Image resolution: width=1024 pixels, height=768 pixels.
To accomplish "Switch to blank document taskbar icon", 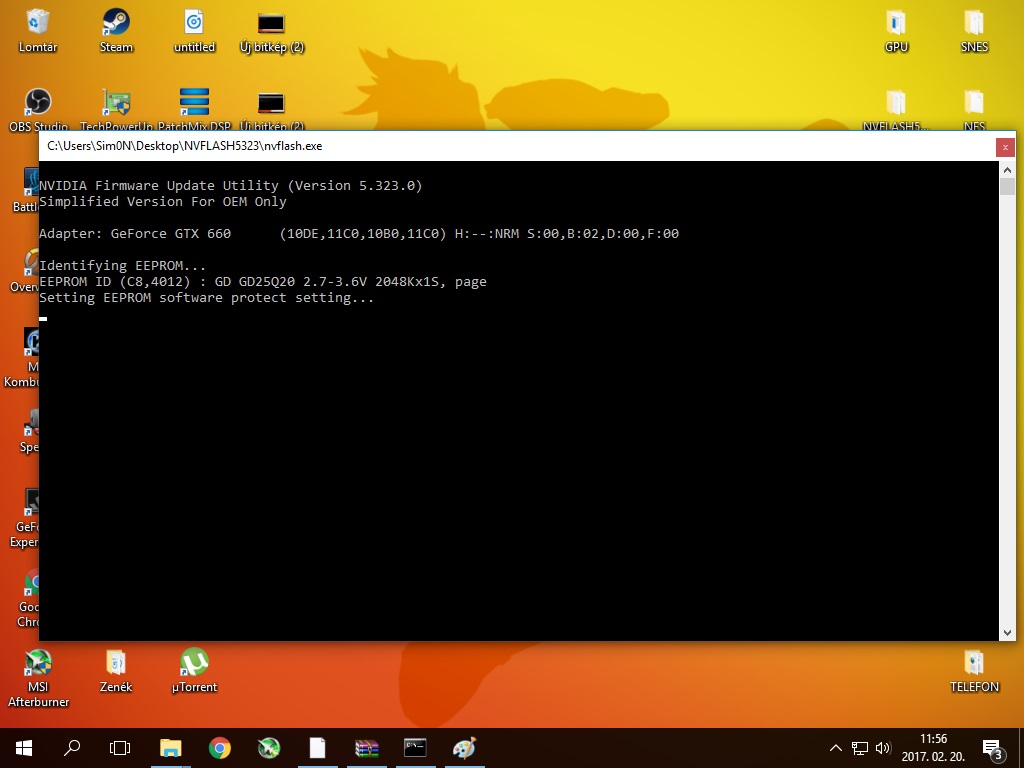I will (x=317, y=748).
